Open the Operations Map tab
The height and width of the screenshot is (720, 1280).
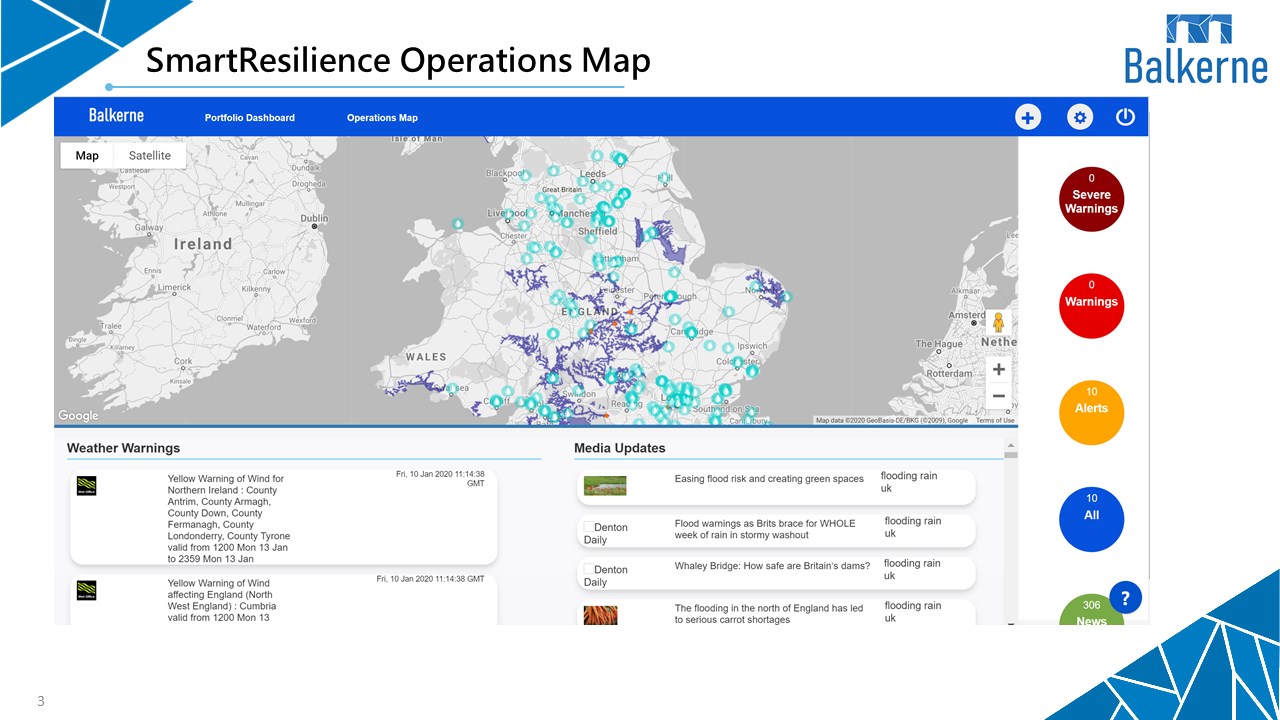coord(382,118)
